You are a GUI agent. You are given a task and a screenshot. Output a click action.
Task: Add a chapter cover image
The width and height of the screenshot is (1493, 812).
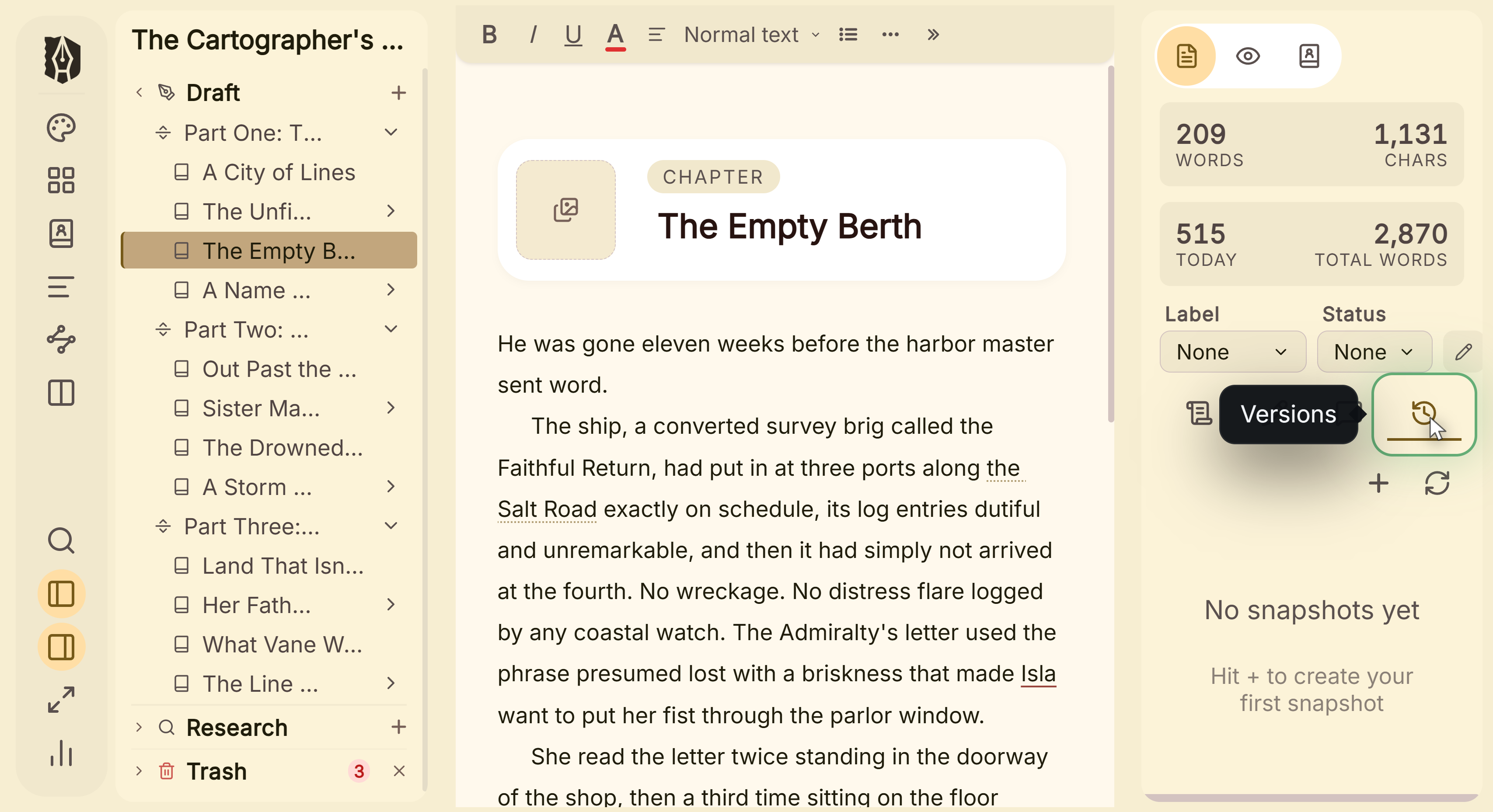pos(566,210)
